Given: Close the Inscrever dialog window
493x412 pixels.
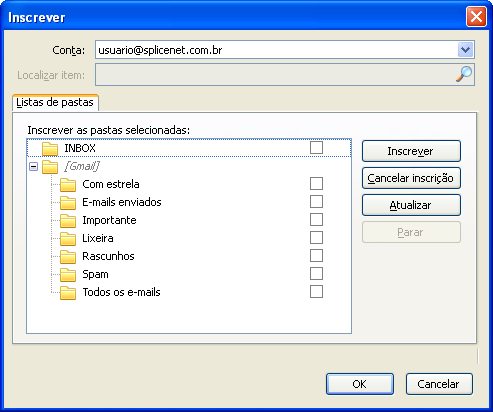Looking at the screenshot, I should [x=476, y=17].
